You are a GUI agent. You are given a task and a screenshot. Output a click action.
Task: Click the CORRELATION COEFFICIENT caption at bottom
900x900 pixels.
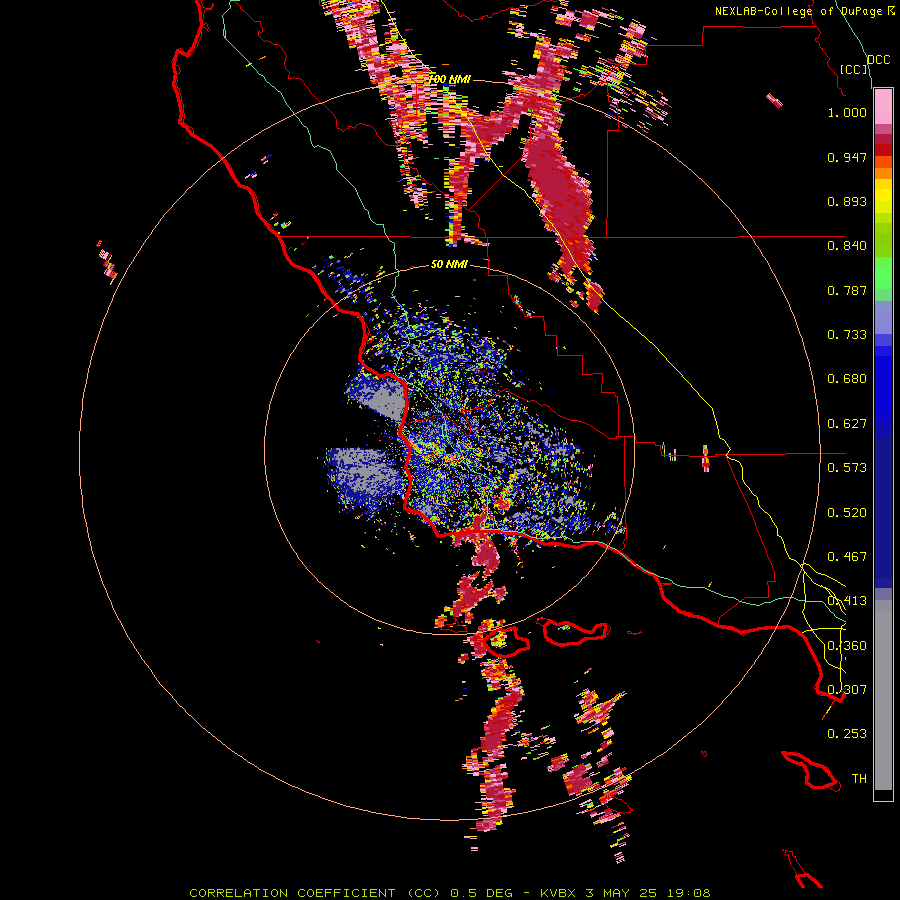449,893
